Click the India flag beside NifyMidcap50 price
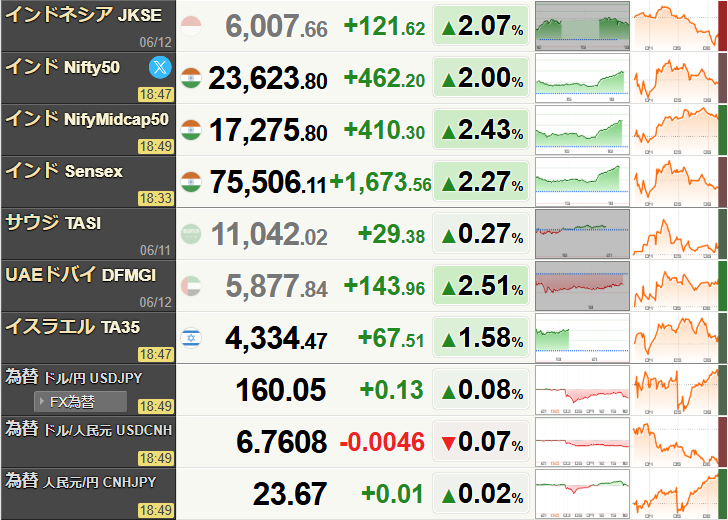 (191, 130)
